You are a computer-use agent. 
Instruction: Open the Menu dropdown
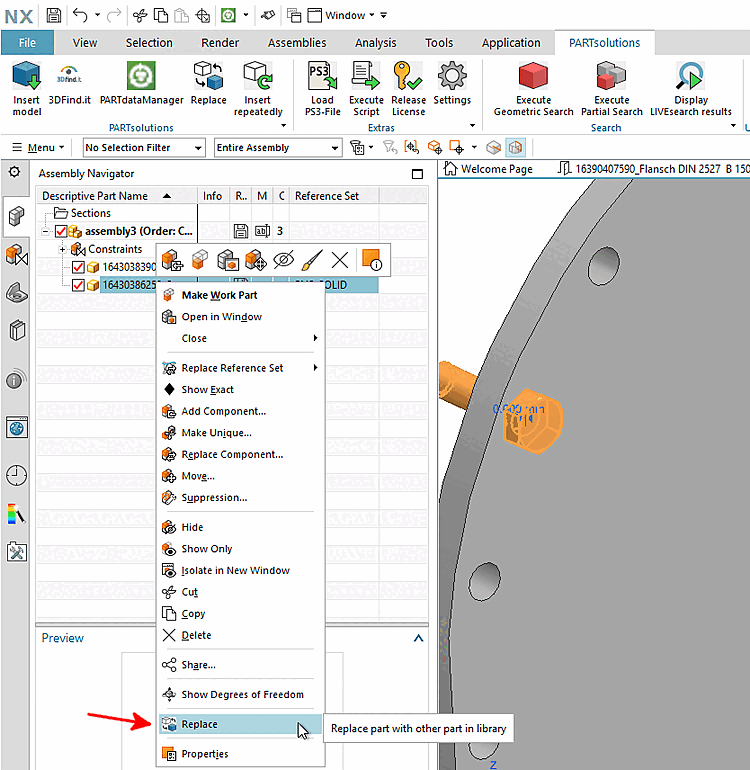coord(38,147)
